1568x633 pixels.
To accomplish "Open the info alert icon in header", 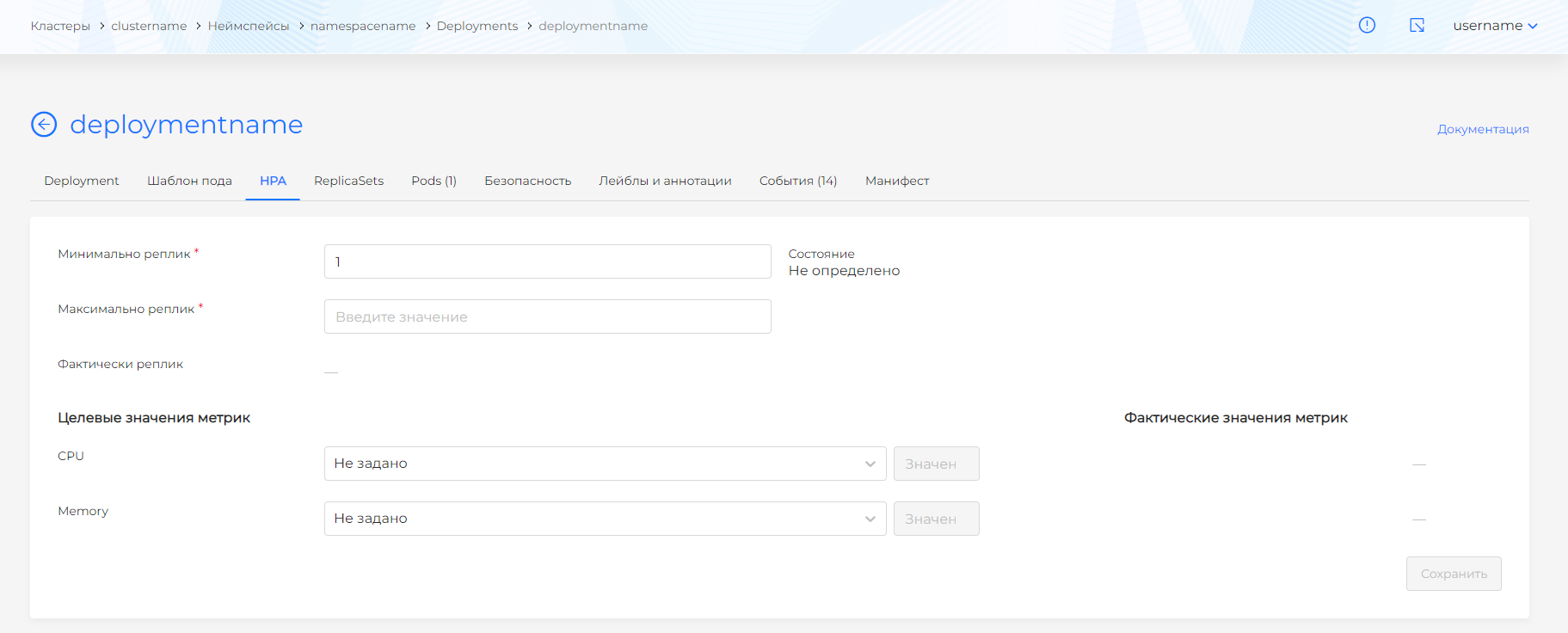I will [x=1367, y=25].
